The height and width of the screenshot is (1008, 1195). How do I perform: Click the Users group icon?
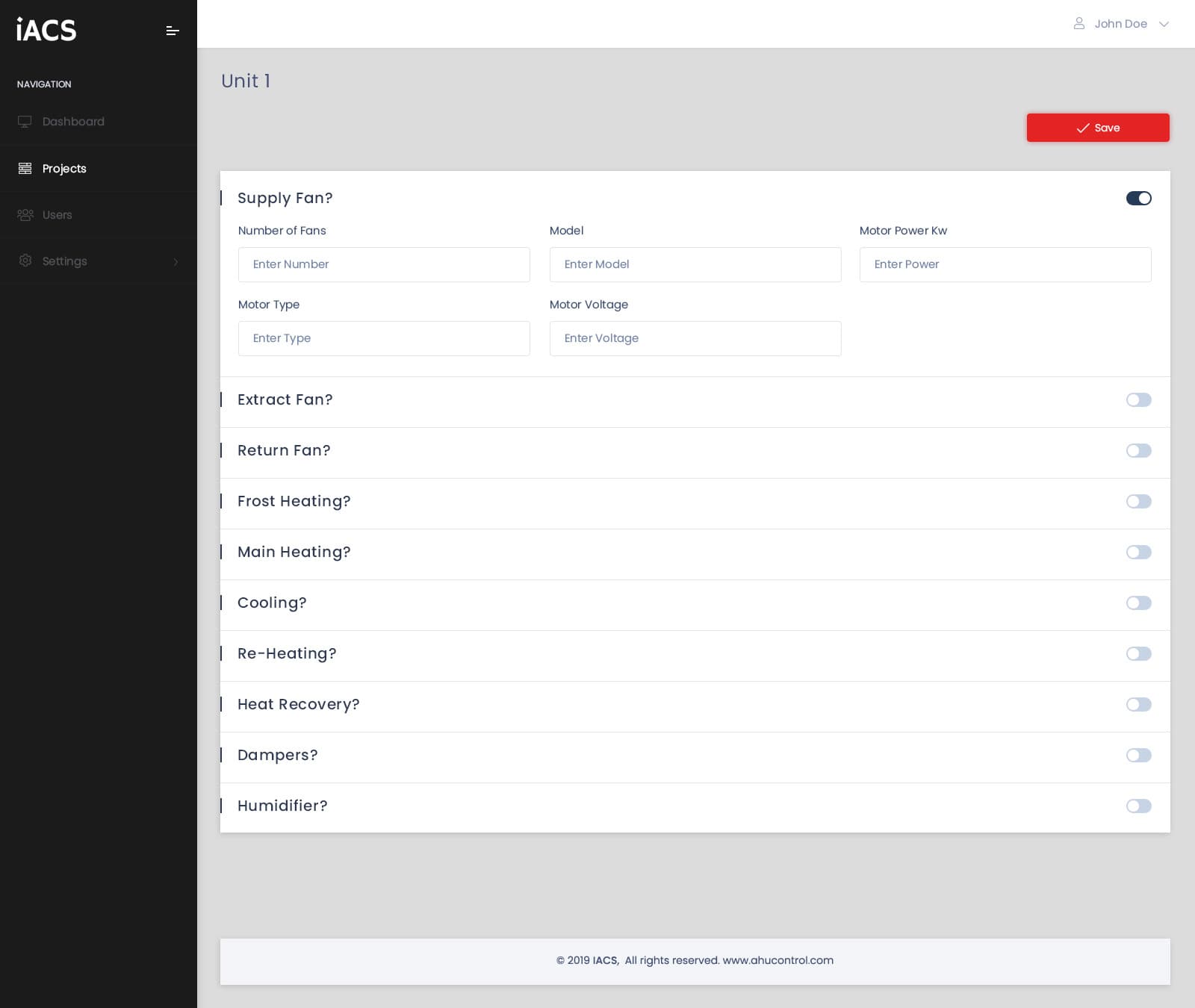pyautogui.click(x=25, y=215)
